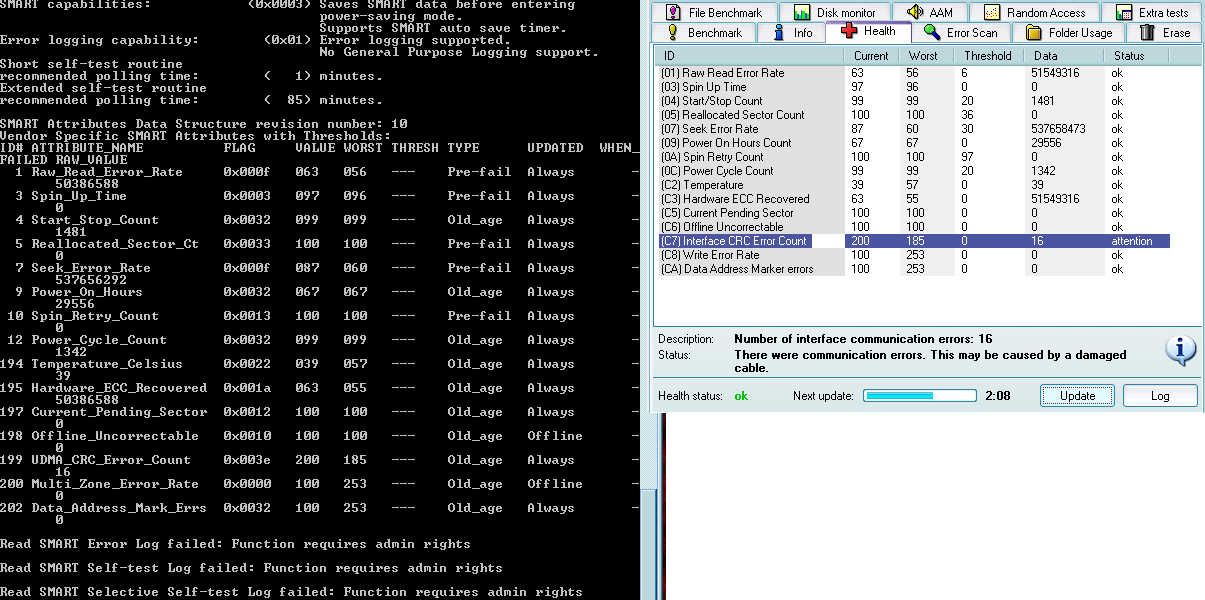
Task: Click the next update progress bar
Action: pos(919,396)
